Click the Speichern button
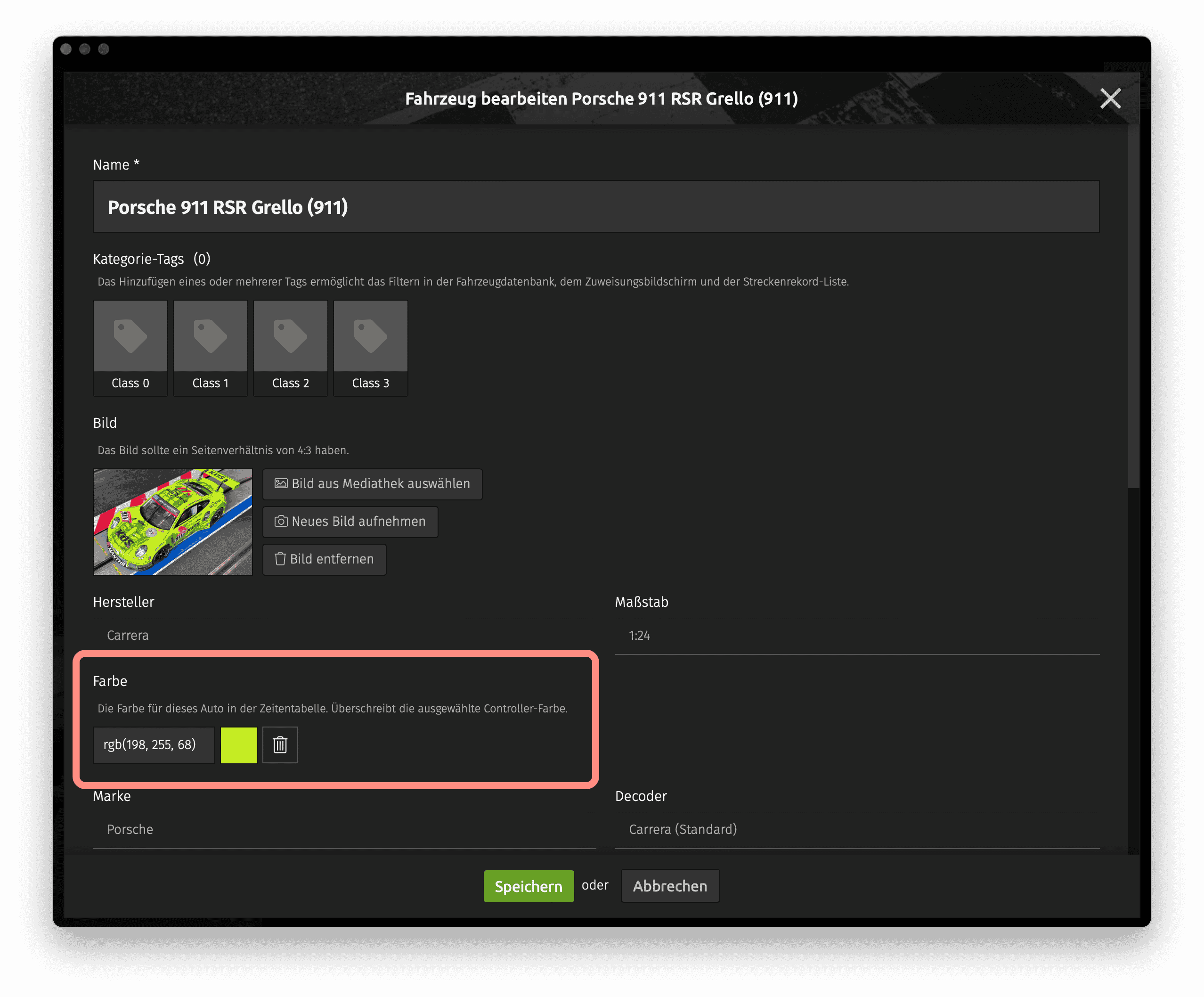 528,886
